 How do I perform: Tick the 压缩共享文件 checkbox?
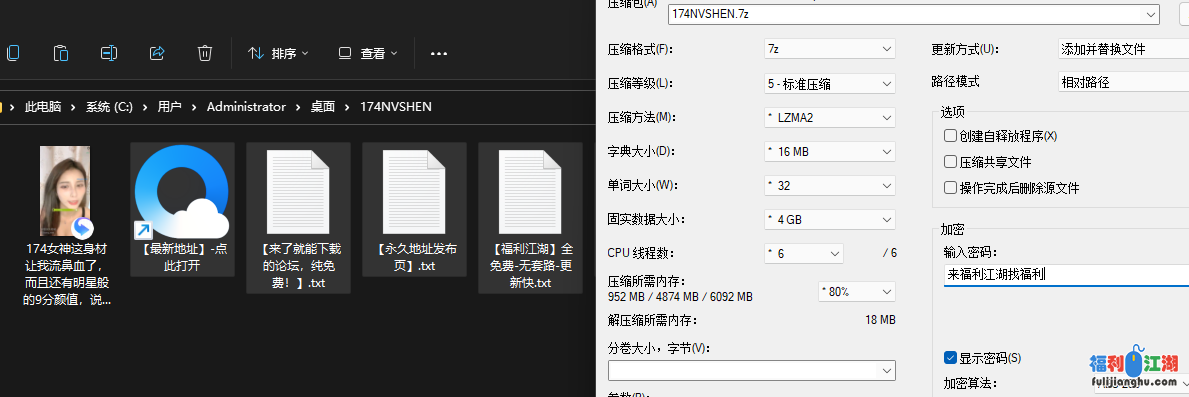(950, 162)
